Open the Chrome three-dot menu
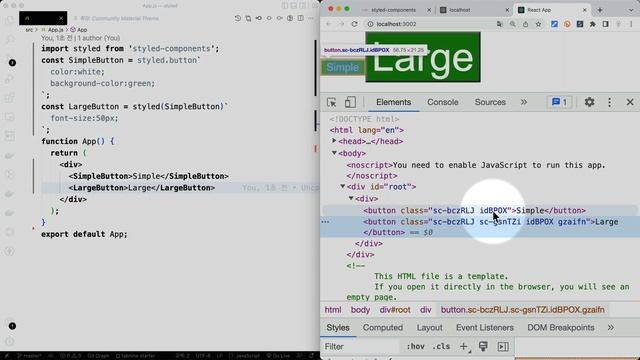 pyautogui.click(x=631, y=24)
